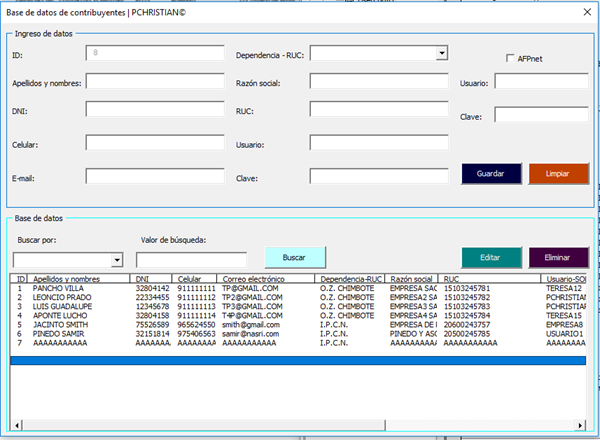This screenshot has width=600, height=440.
Task: Select the JACINTO SMITH record
Action: coord(60,324)
